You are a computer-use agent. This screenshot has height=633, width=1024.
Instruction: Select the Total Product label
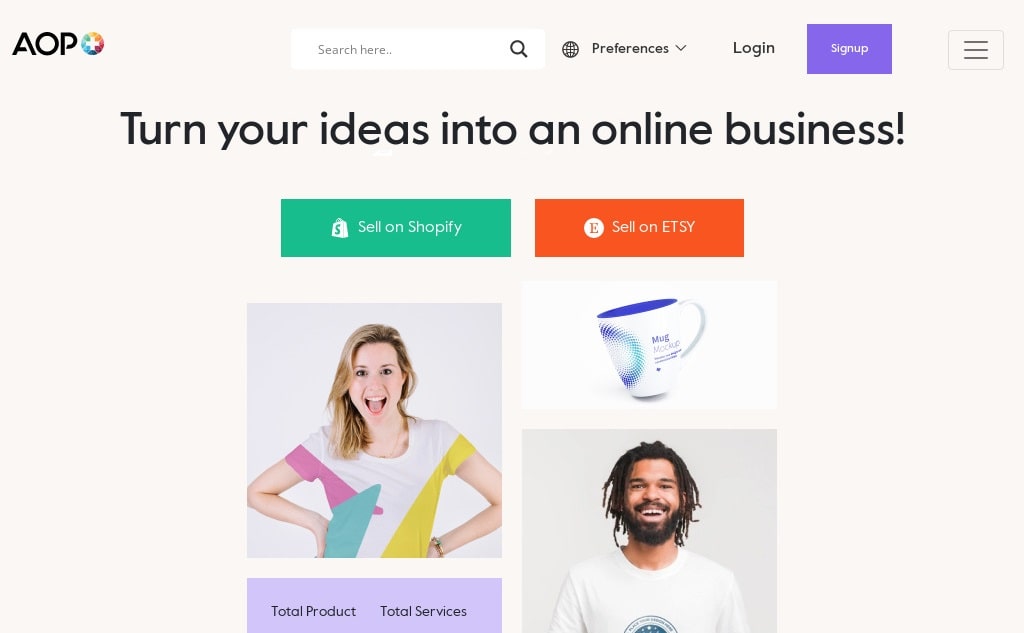point(313,611)
